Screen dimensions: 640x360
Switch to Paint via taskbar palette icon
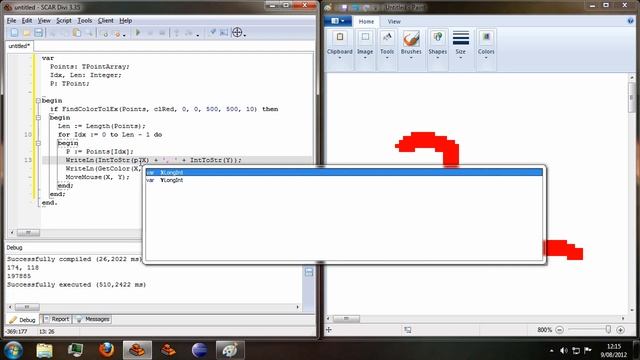230,350
